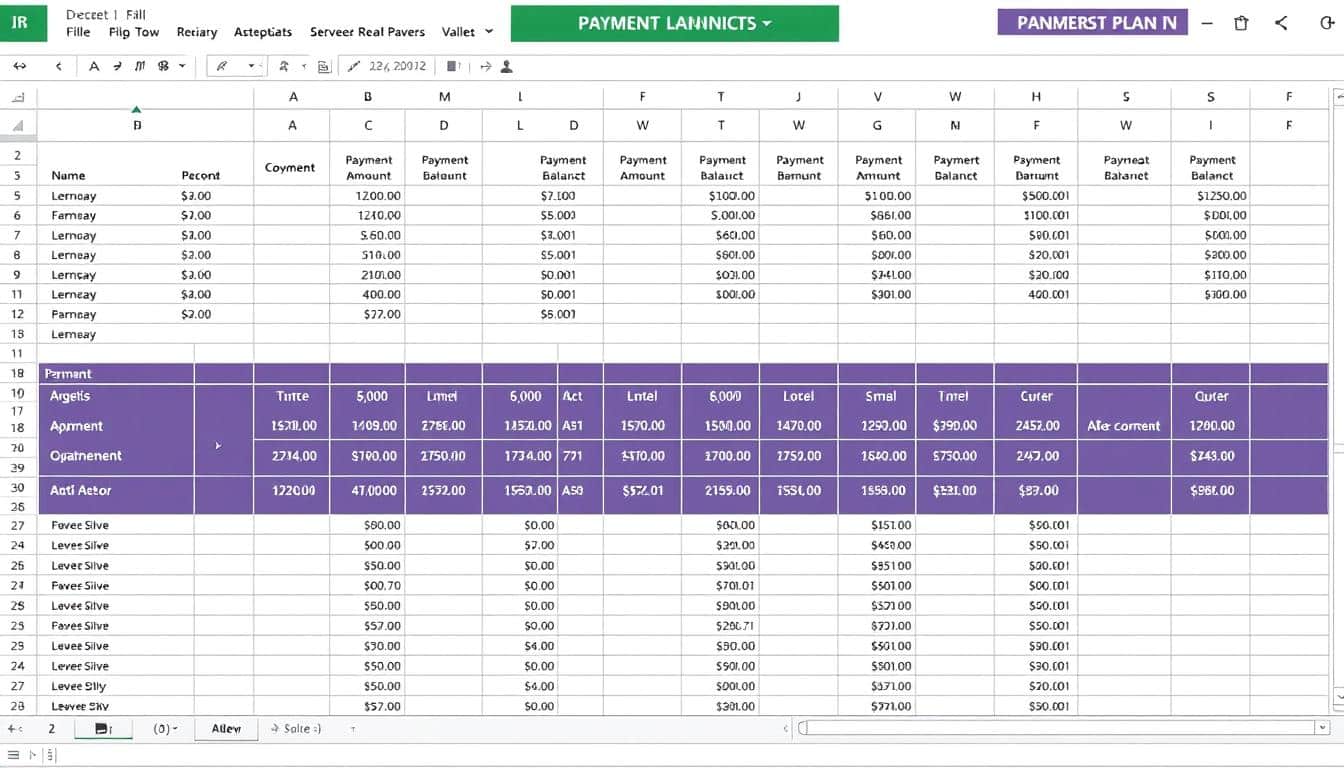Click the letter A font icon
Screen dimensions: 1344x768
click(x=94, y=66)
